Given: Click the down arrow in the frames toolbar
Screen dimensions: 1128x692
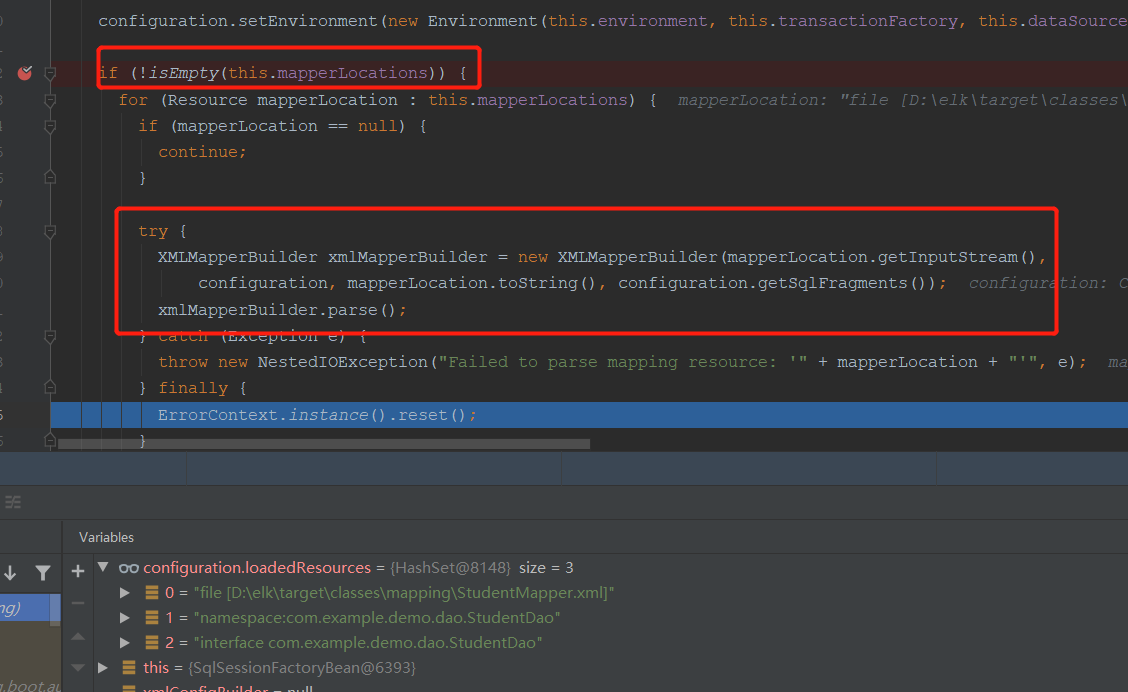Looking at the screenshot, I should (10, 573).
